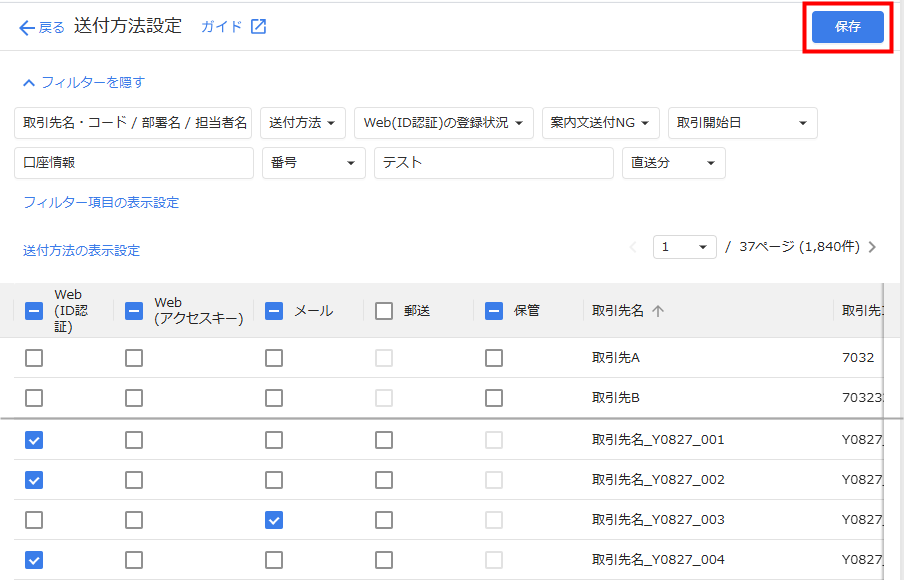Uncheck Web(ID認証) for 取引先名_Y0827_001
The image size is (904, 580).
coord(34,440)
